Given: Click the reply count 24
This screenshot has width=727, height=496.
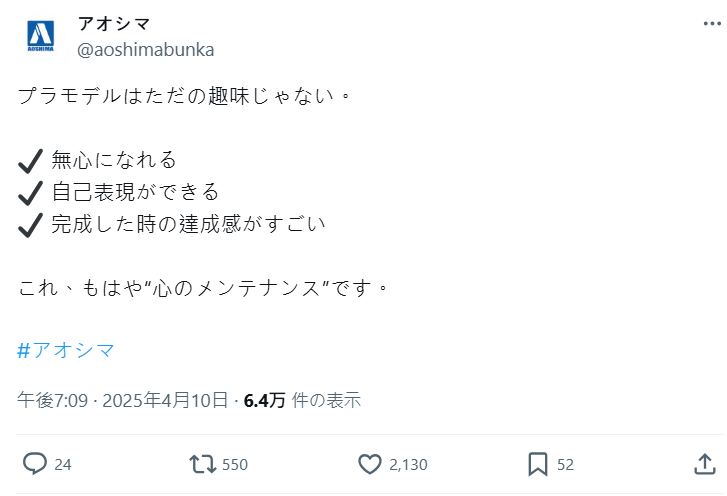Looking at the screenshot, I should [63, 465].
